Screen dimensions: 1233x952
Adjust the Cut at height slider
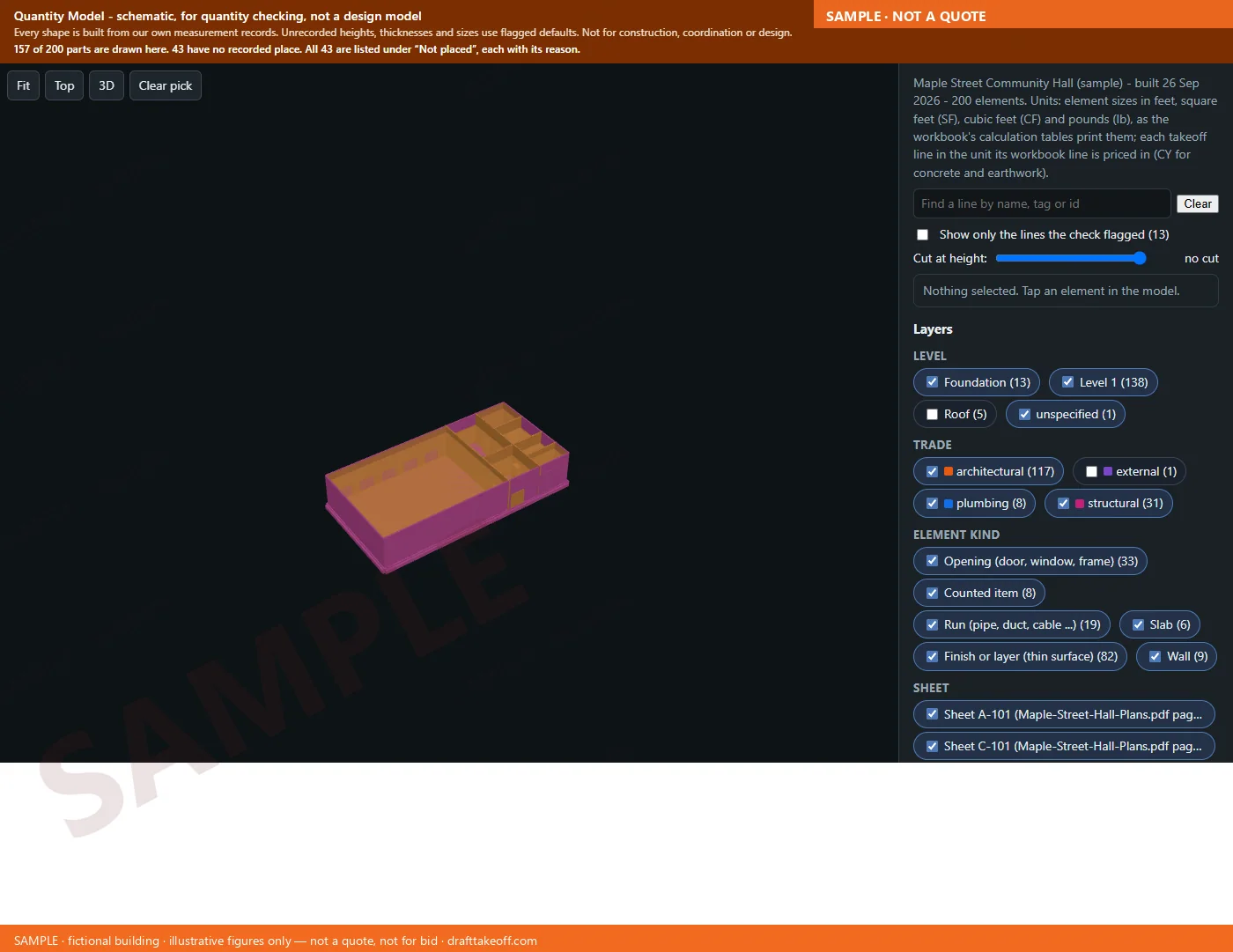pyautogui.click(x=1071, y=258)
